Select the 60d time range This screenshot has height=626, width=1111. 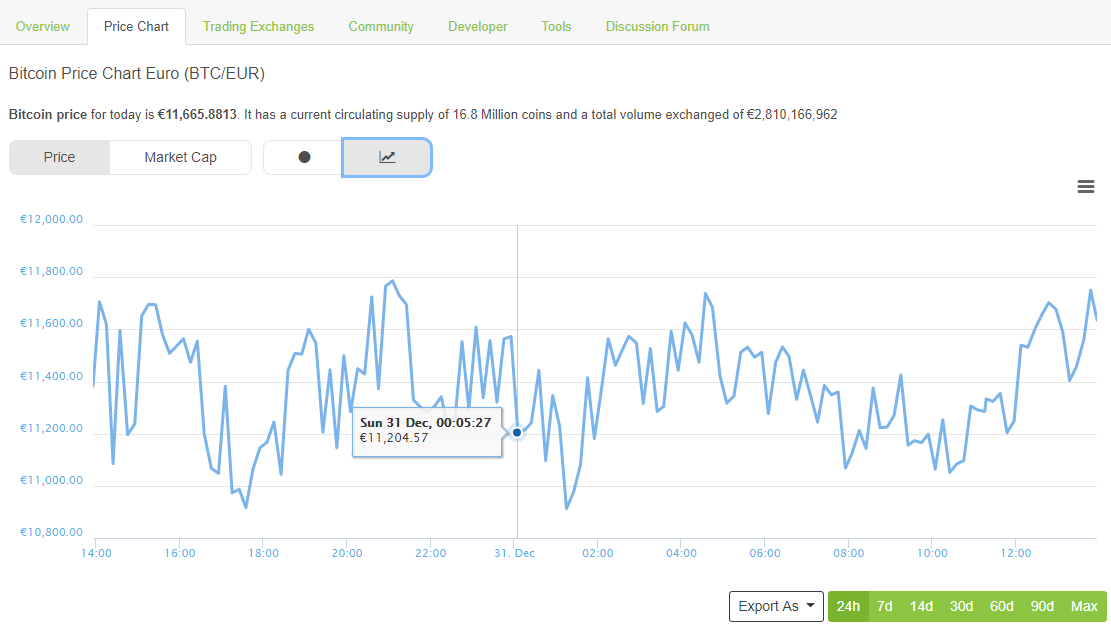(1002, 606)
